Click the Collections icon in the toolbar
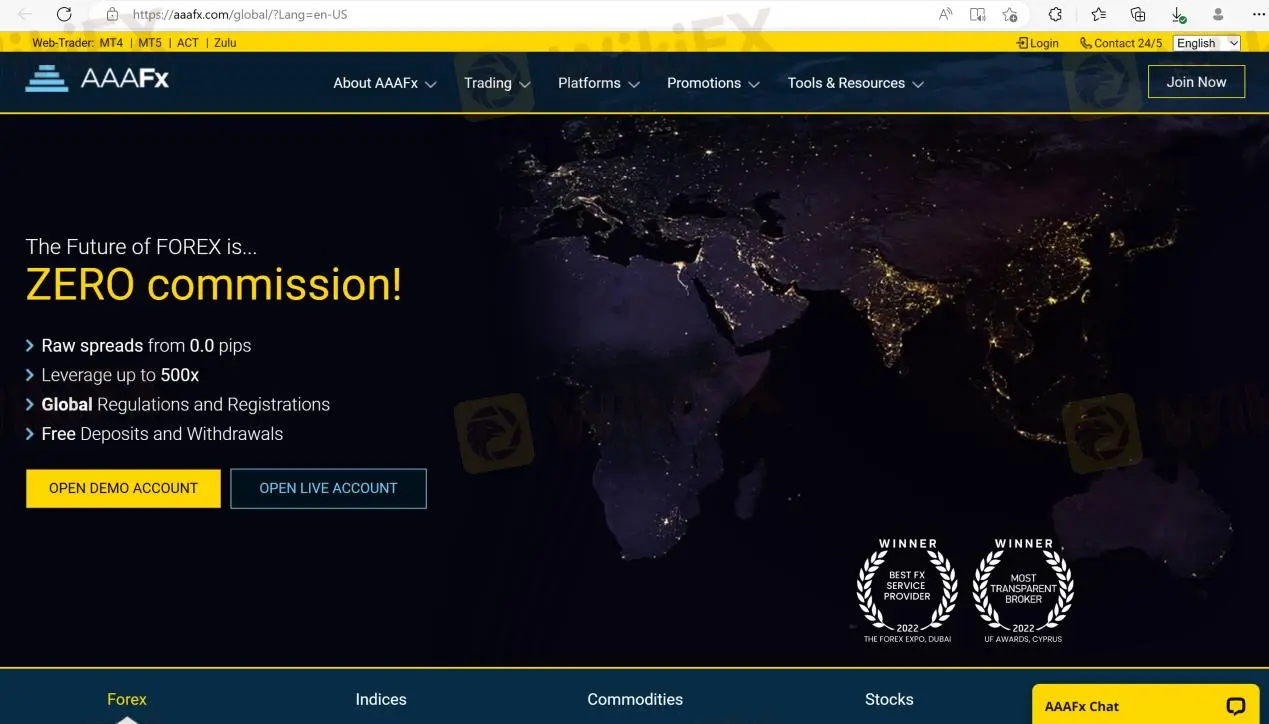Image resolution: width=1269 pixels, height=724 pixels. [1137, 14]
